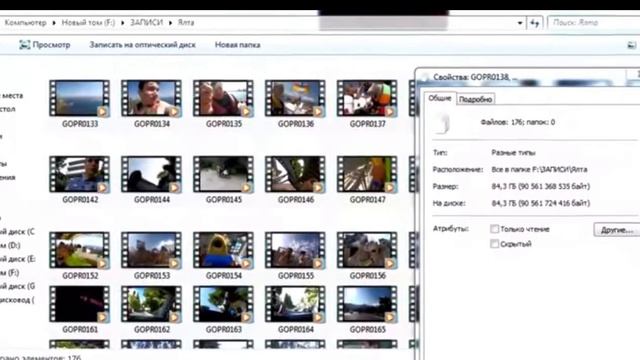The image size is (640, 360).
Task: Select video thumbnail GOPR0155
Action: point(295,250)
